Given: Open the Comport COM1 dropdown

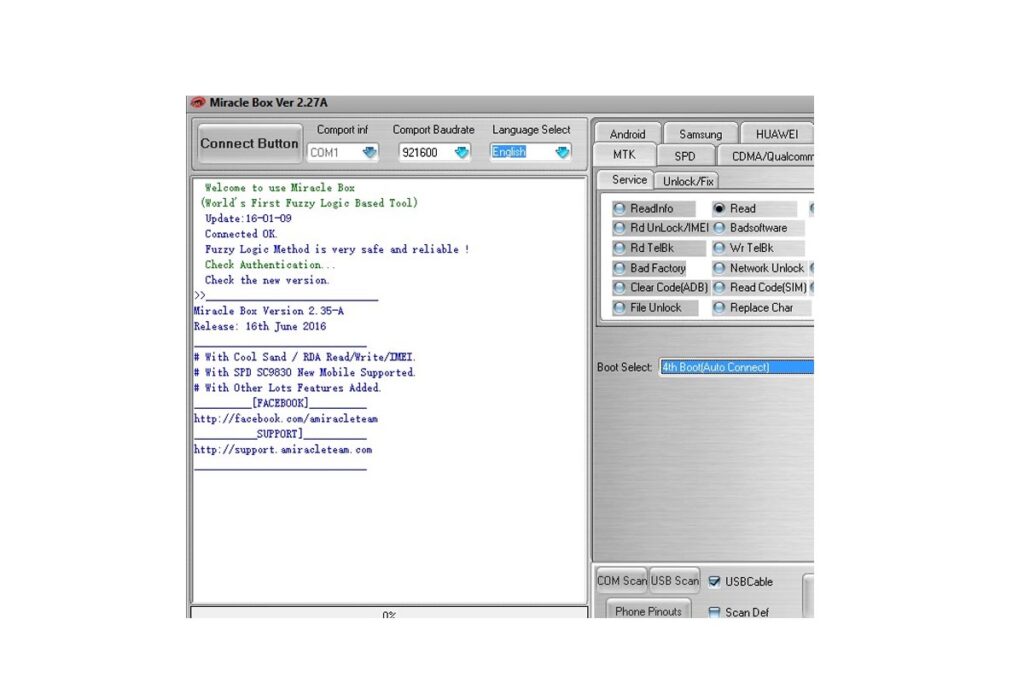Looking at the screenshot, I should click(x=371, y=151).
